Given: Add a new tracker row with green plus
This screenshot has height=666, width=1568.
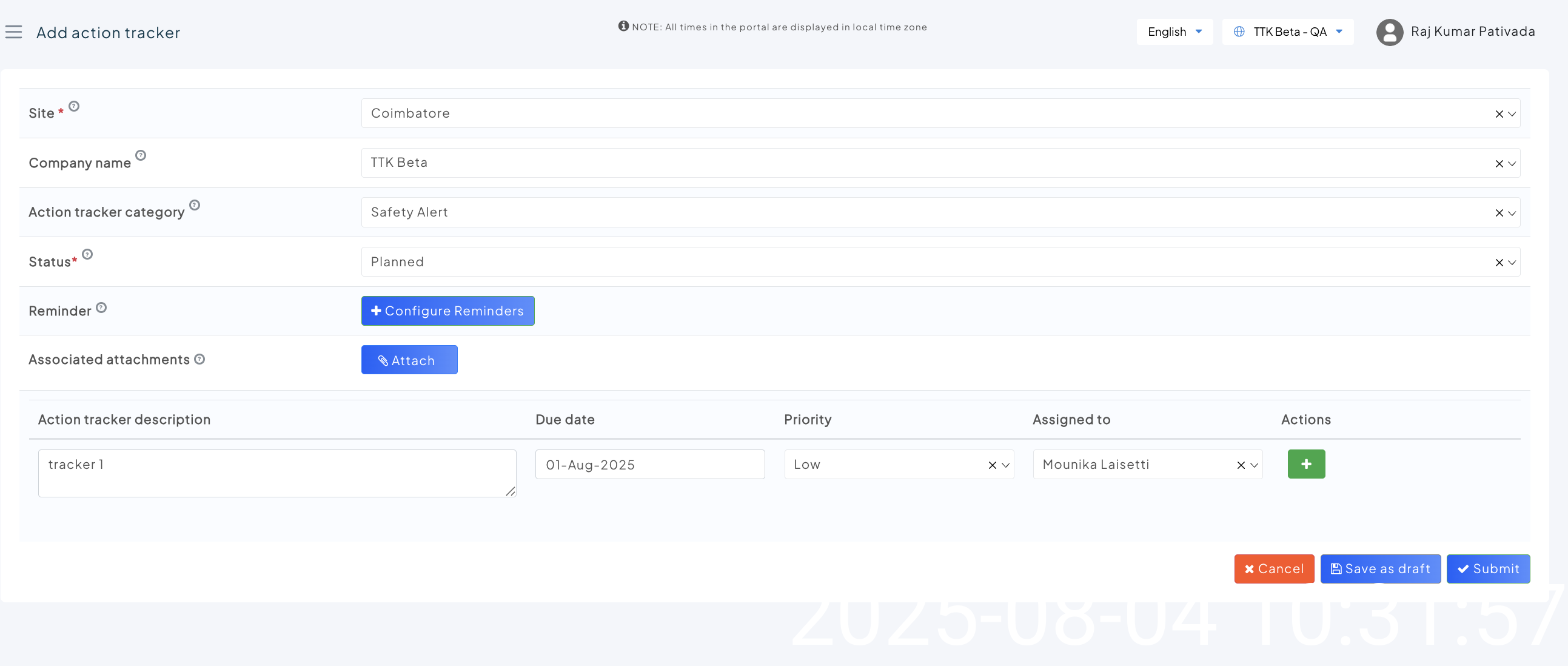Looking at the screenshot, I should tap(1305, 464).
